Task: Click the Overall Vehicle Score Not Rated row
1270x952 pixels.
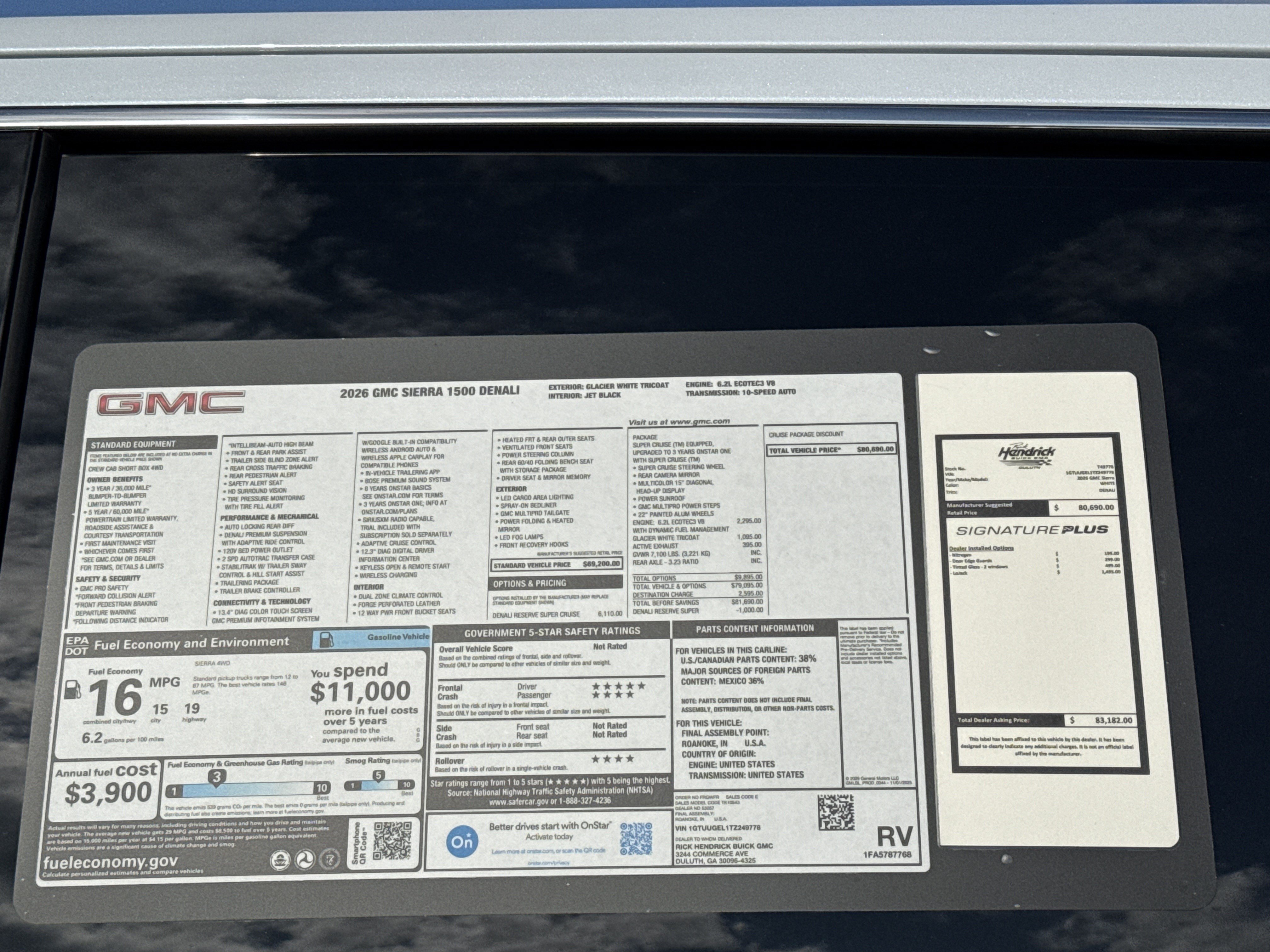Action: coord(533,647)
